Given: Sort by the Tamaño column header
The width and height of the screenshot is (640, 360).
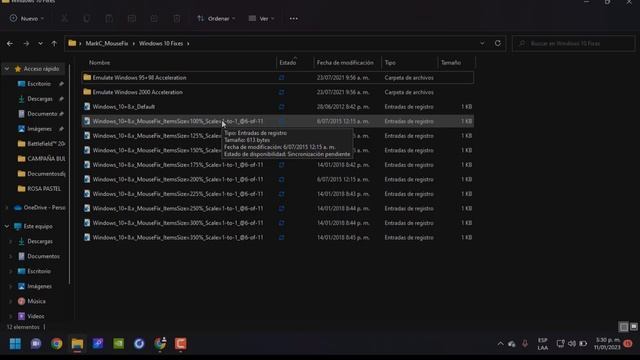Looking at the screenshot, I should 451,62.
